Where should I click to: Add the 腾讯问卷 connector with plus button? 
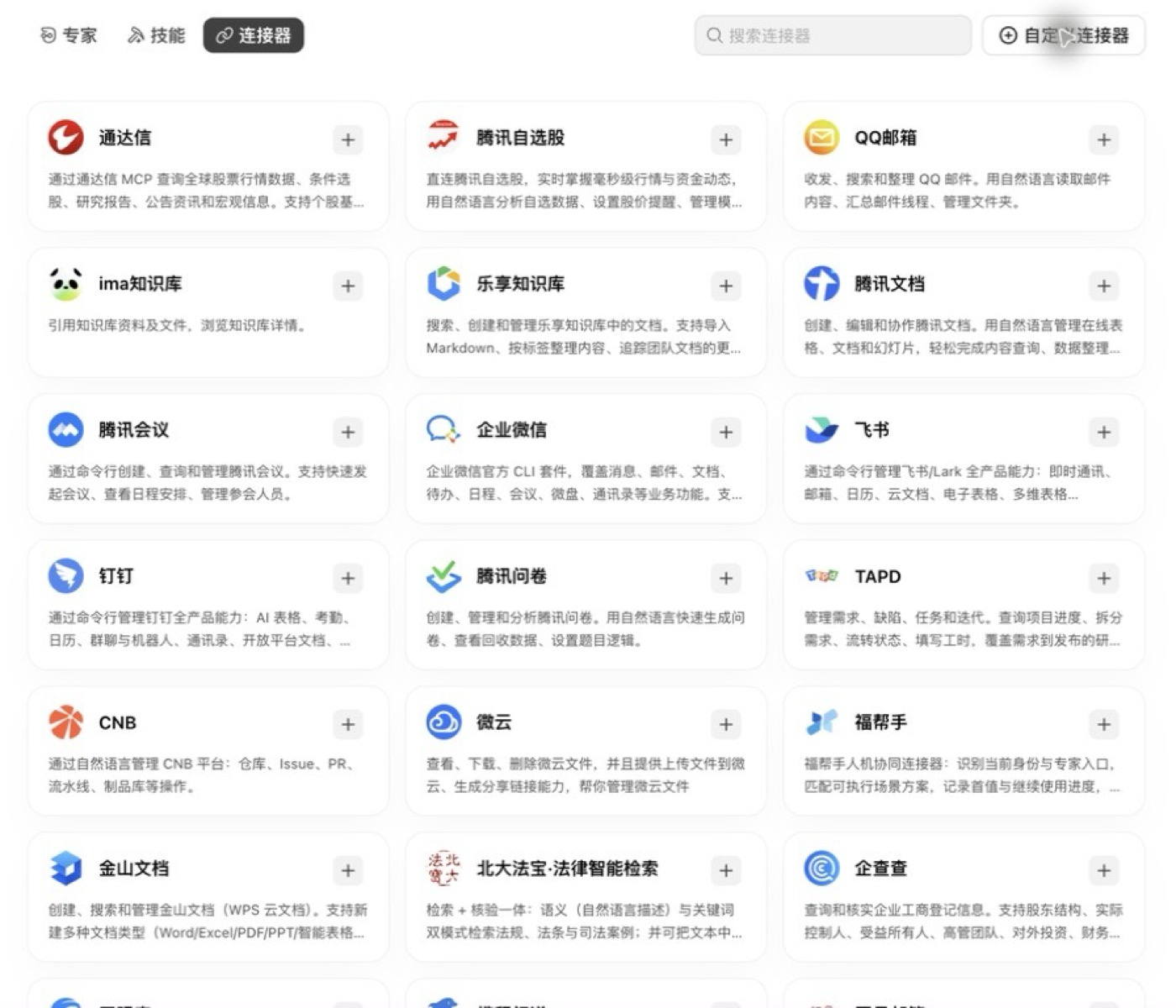click(x=726, y=579)
